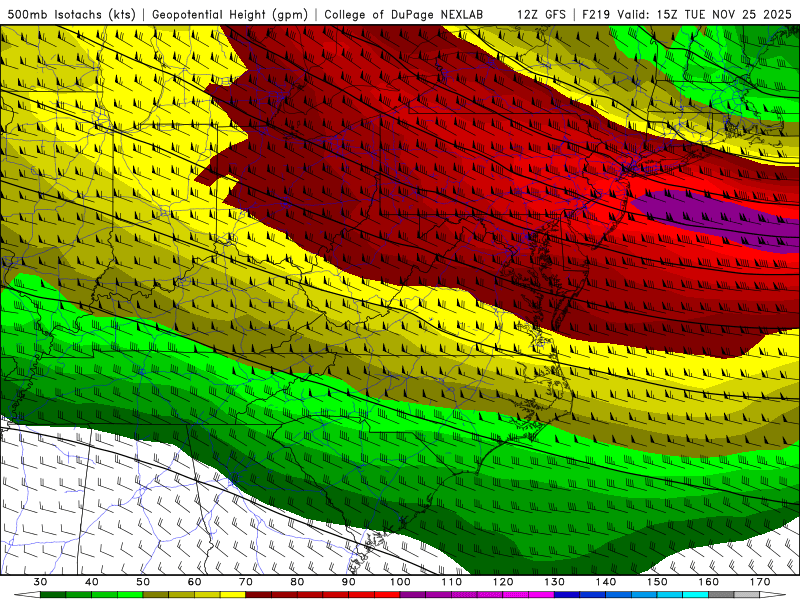The height and width of the screenshot is (600, 800).
Task: Select the olive swatch starting at 50
Action: coord(156,595)
